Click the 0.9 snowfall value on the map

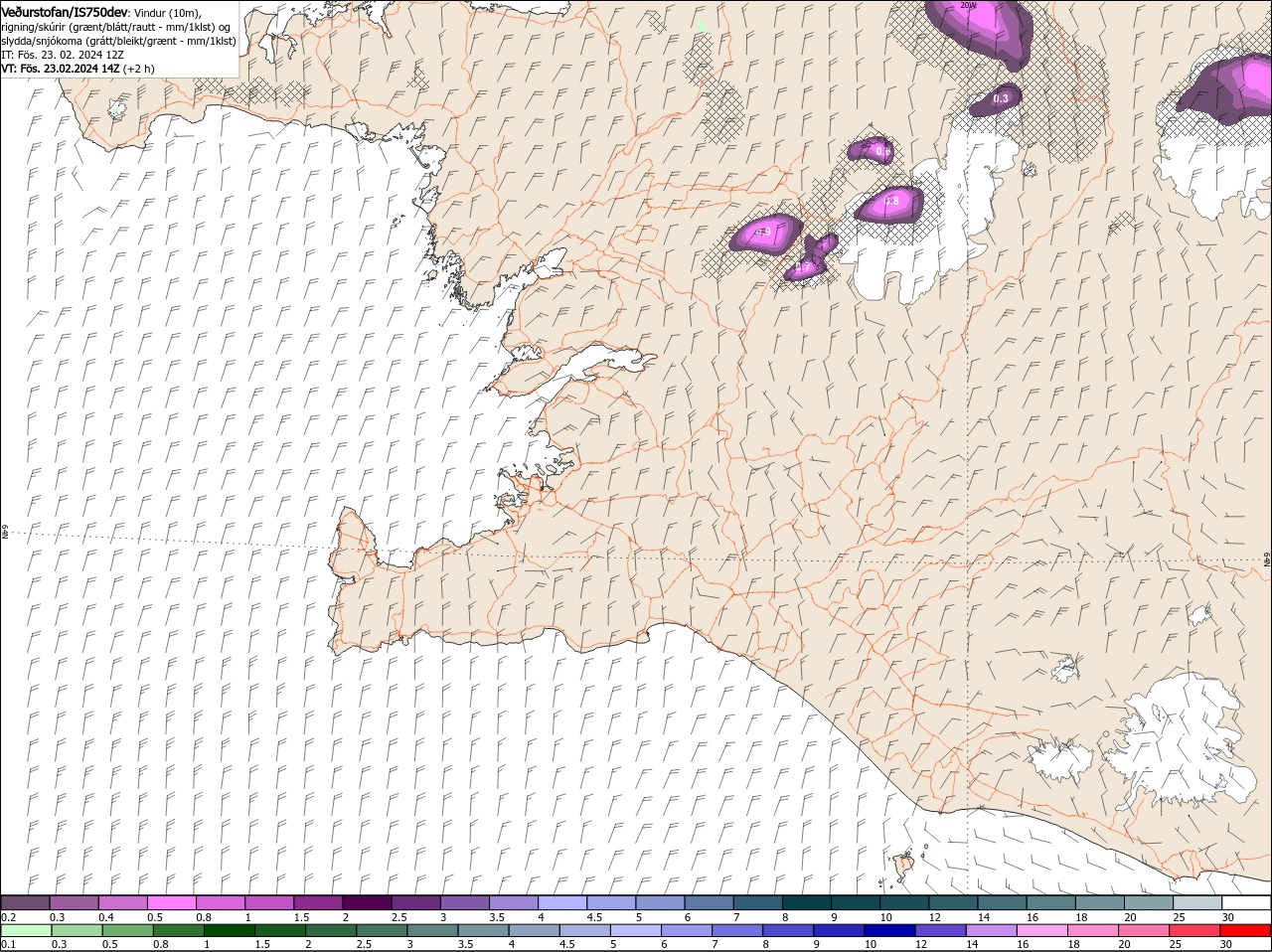pyautogui.click(x=764, y=233)
